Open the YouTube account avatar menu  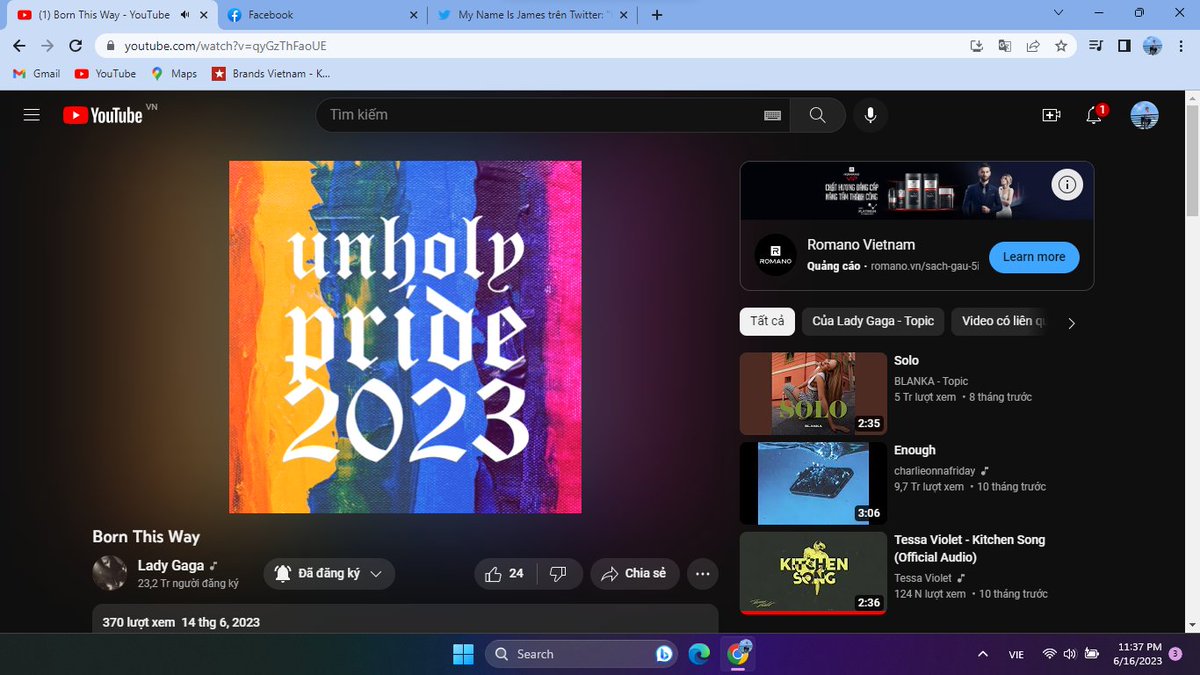(1144, 115)
